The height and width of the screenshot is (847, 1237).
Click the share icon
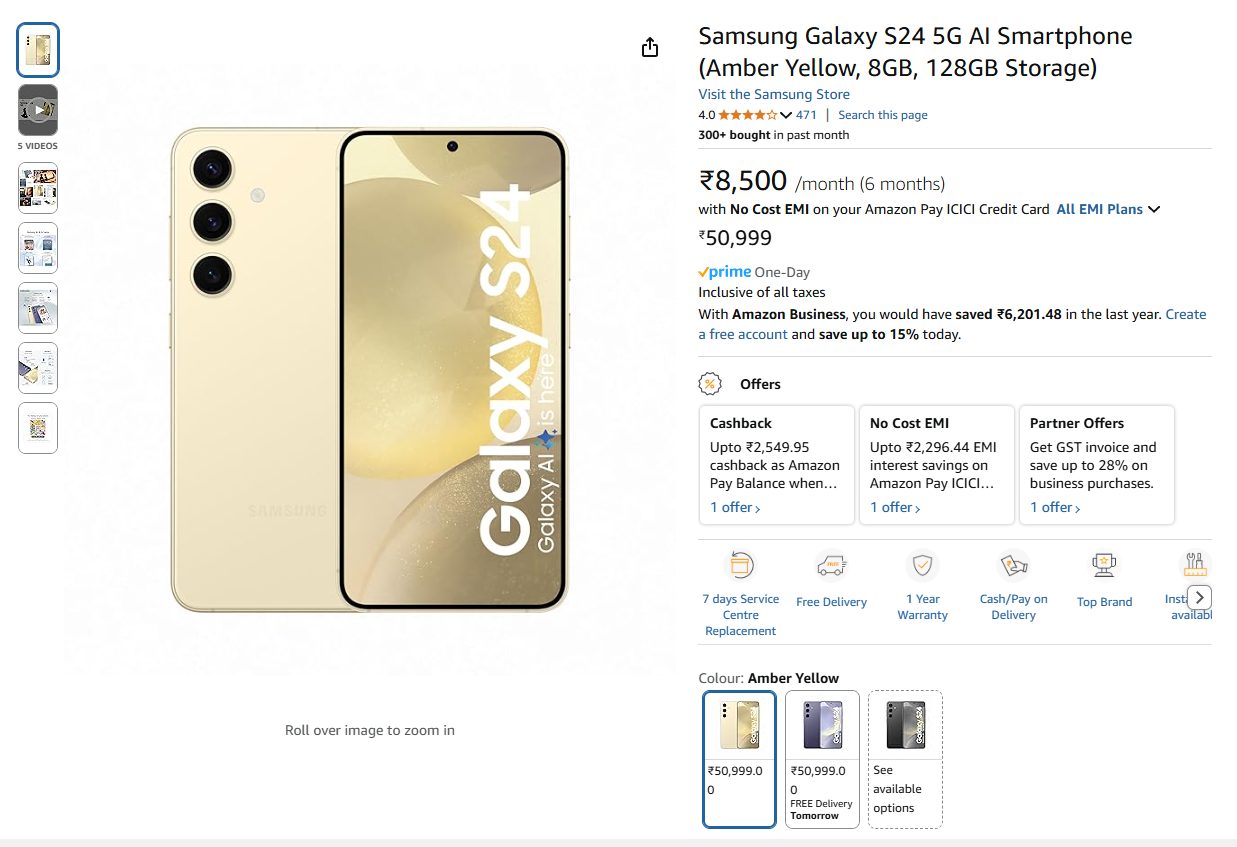click(x=649, y=46)
